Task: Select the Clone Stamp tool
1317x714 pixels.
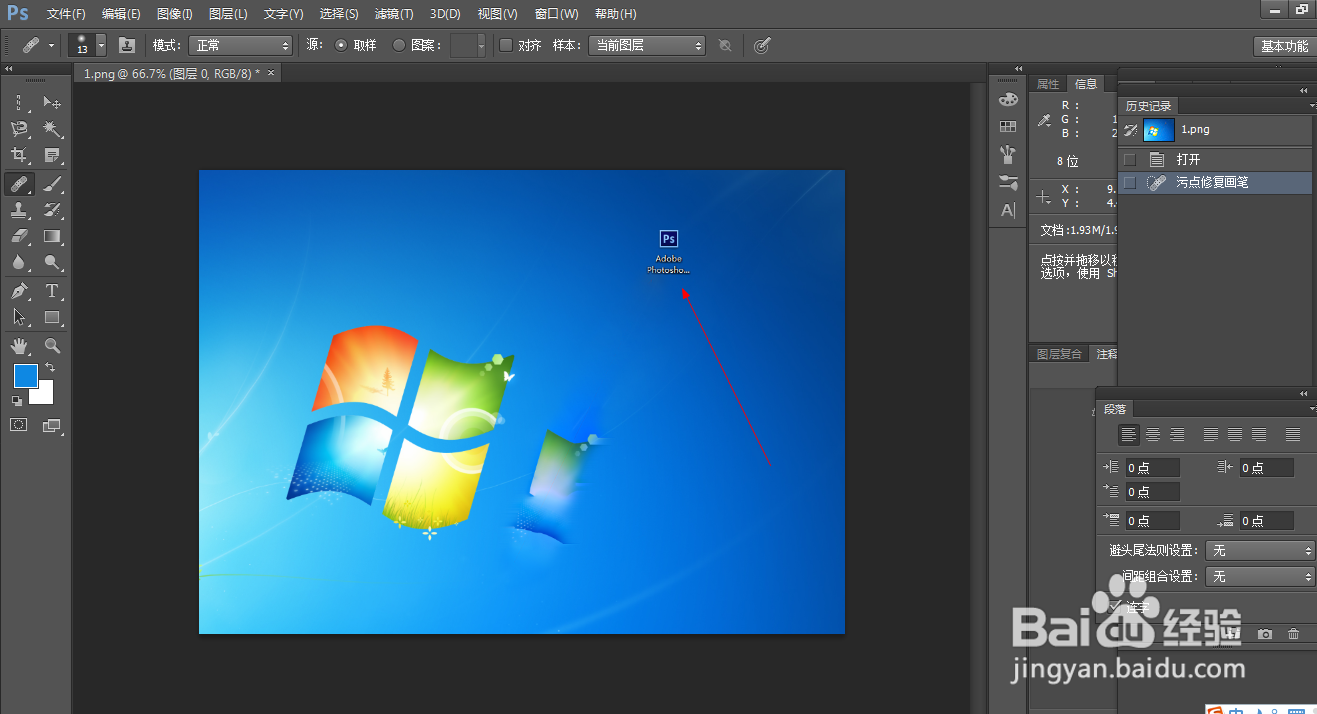Action: click(x=19, y=210)
